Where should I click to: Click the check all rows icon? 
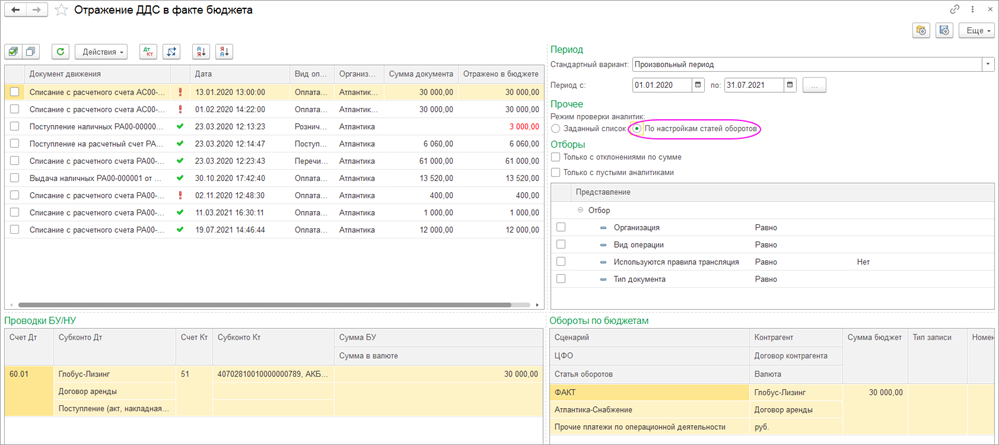13,51
